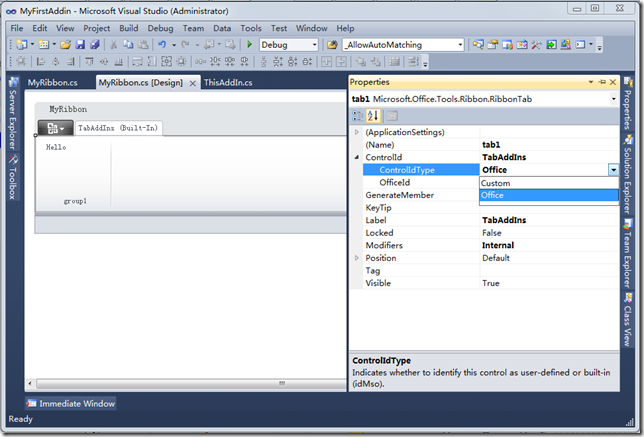Click the Bring to Front layout icon
The height and width of the screenshot is (437, 644).
point(361,62)
